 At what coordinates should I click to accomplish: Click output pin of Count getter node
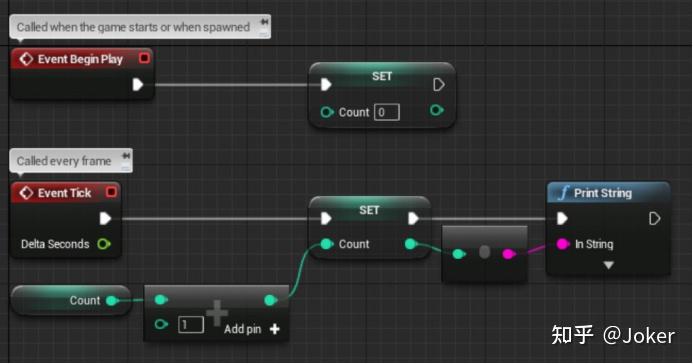[112, 301]
